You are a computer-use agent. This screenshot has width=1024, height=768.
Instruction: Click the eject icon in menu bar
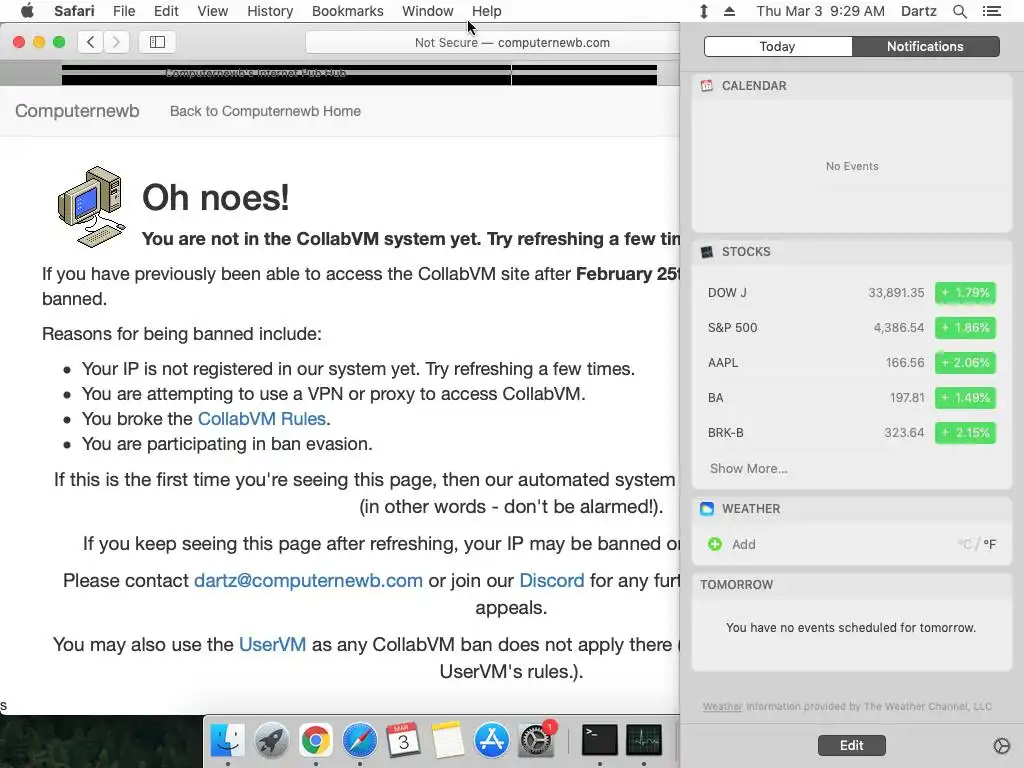tap(729, 11)
